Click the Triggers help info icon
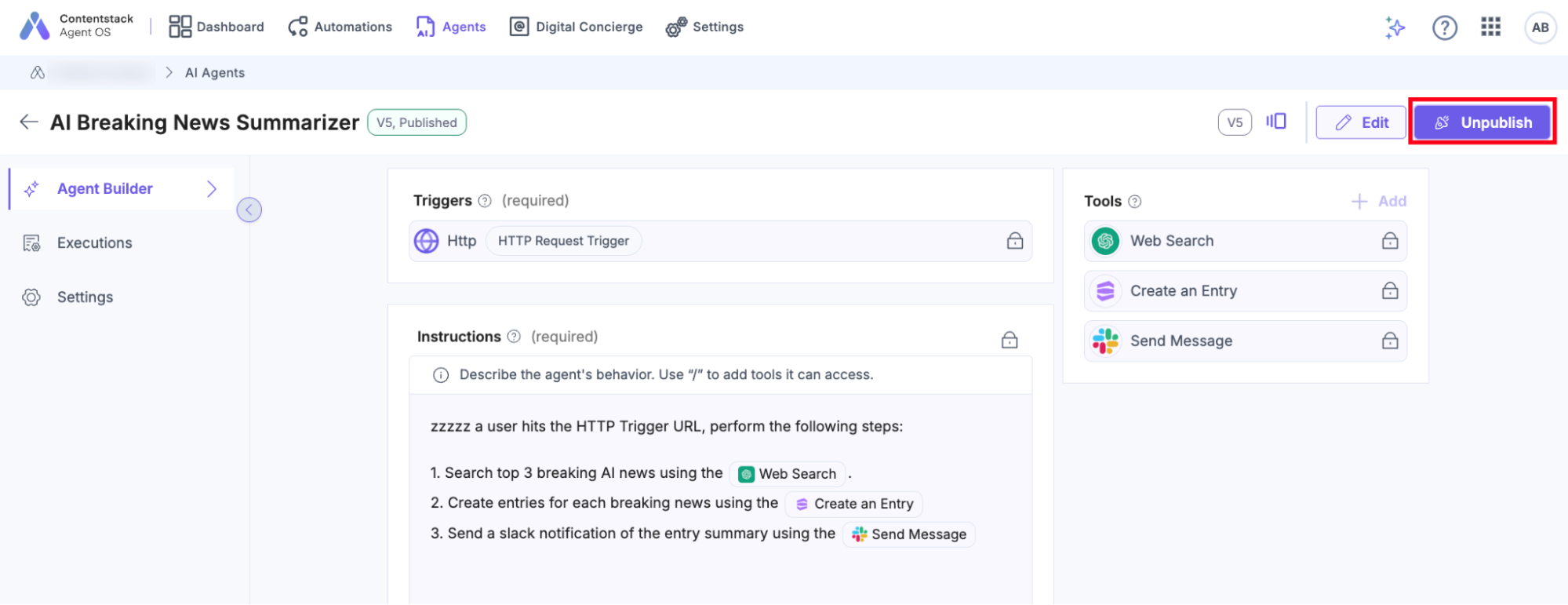Screen dimensions: 1568x605 coord(485,201)
